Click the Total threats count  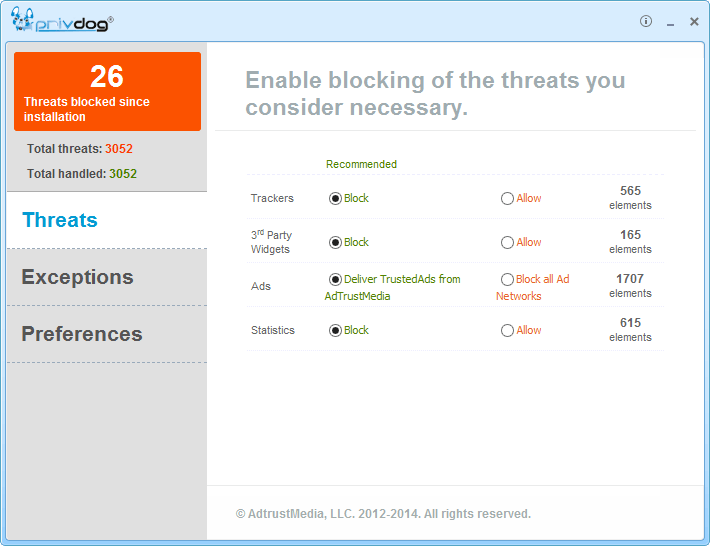point(118,149)
